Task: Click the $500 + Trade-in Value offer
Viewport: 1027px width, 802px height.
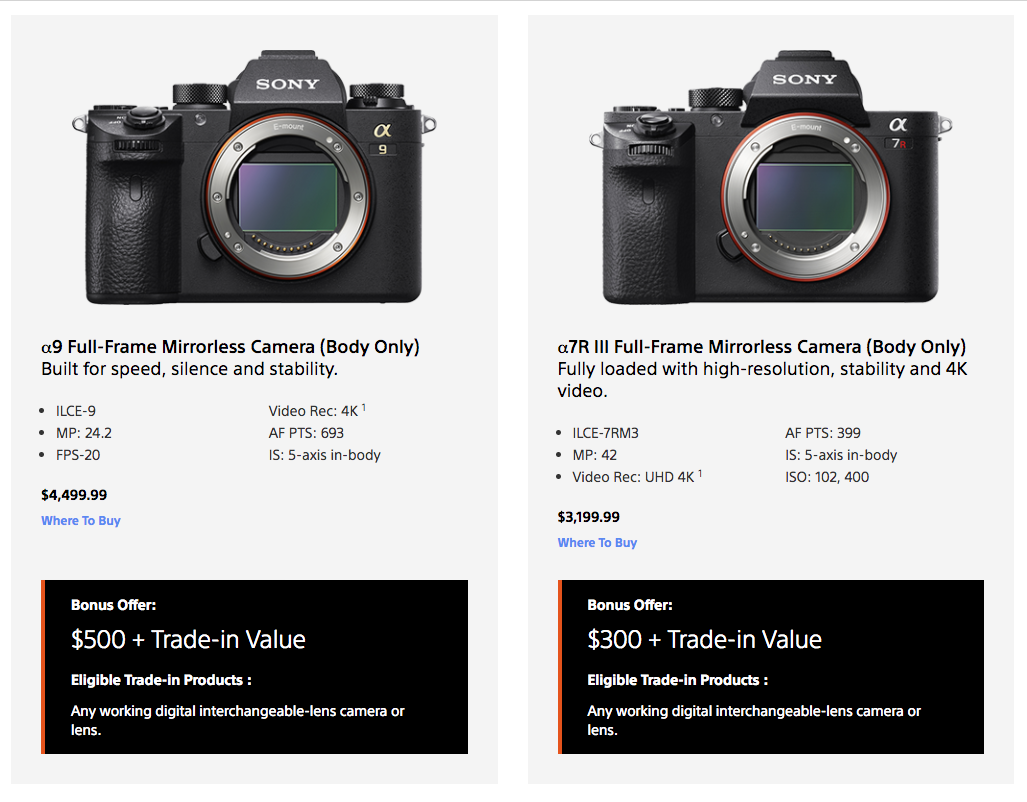Action: 187,640
